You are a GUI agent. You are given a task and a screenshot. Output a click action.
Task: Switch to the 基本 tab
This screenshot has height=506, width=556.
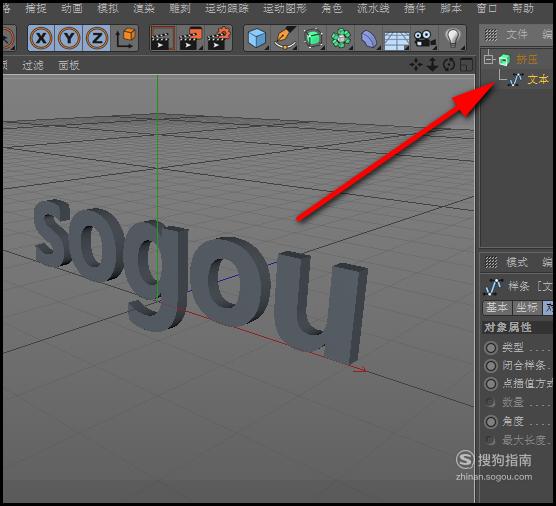click(497, 307)
